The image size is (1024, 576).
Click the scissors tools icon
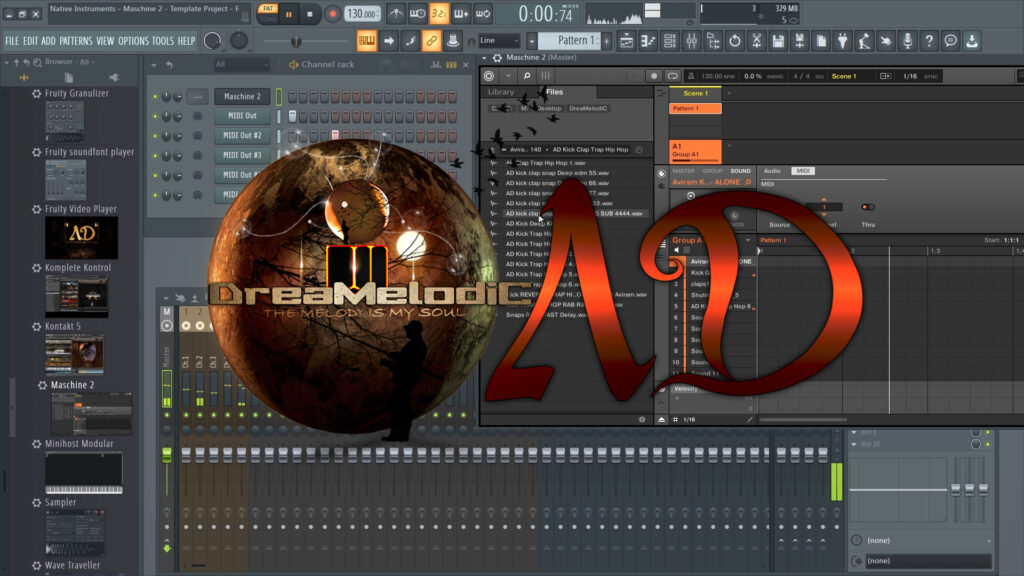click(x=756, y=41)
